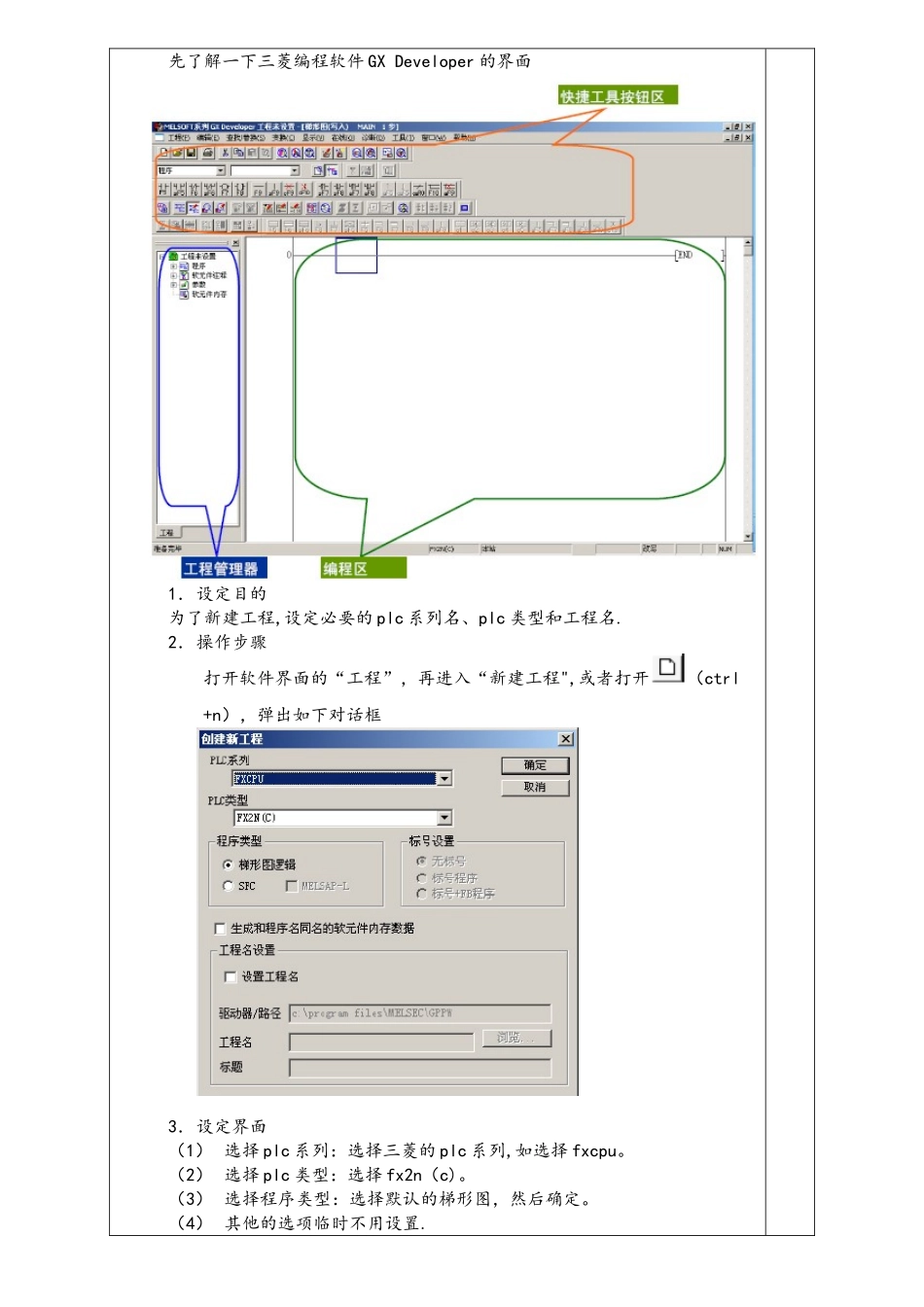Click the 取消 Cancel button in dialog
Image resolution: width=924 pixels, height=1307 pixels.
click(x=535, y=787)
